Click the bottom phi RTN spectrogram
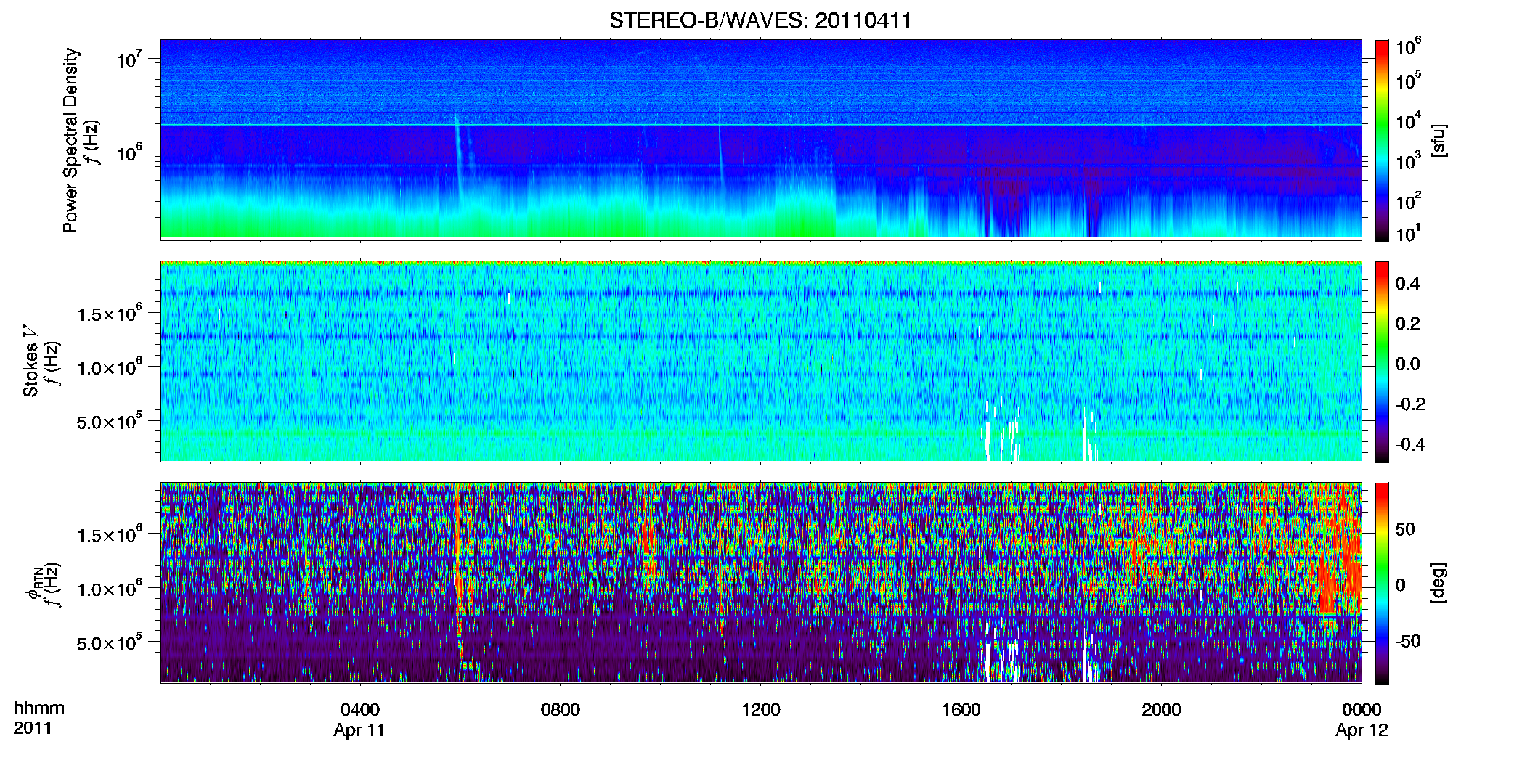The height and width of the screenshot is (784, 1522). click(x=761, y=582)
